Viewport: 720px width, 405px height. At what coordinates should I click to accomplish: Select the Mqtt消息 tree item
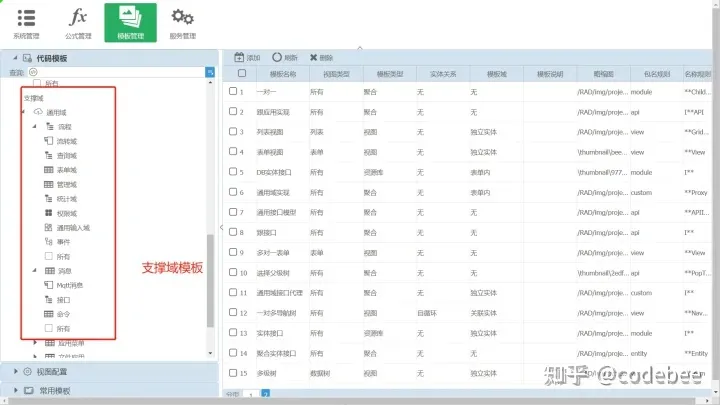(70, 285)
